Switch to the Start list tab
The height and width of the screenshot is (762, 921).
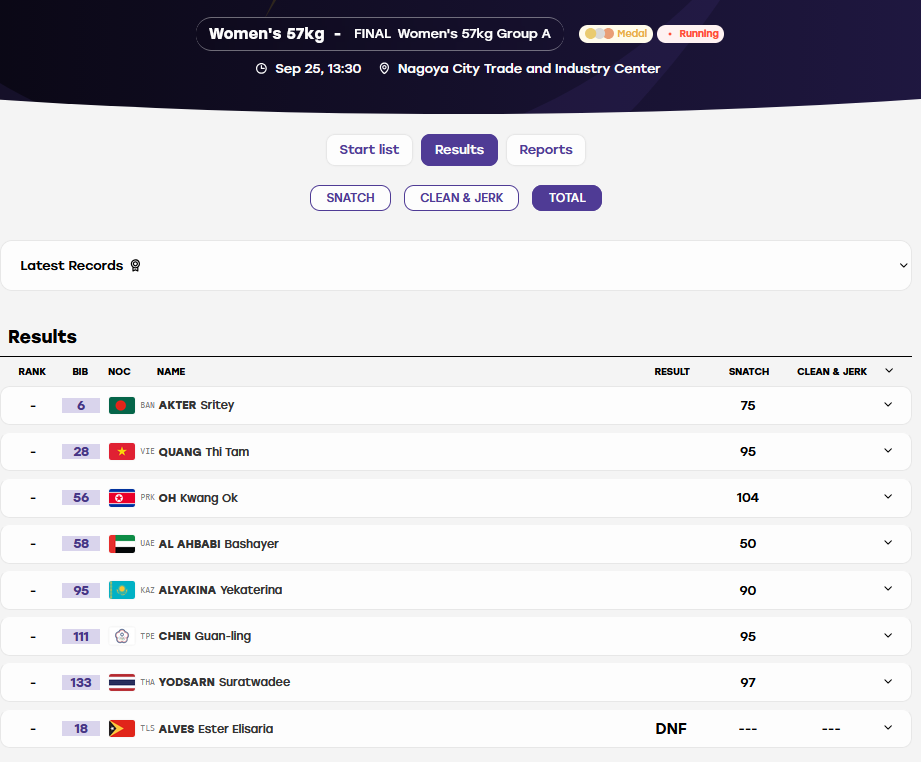369,150
